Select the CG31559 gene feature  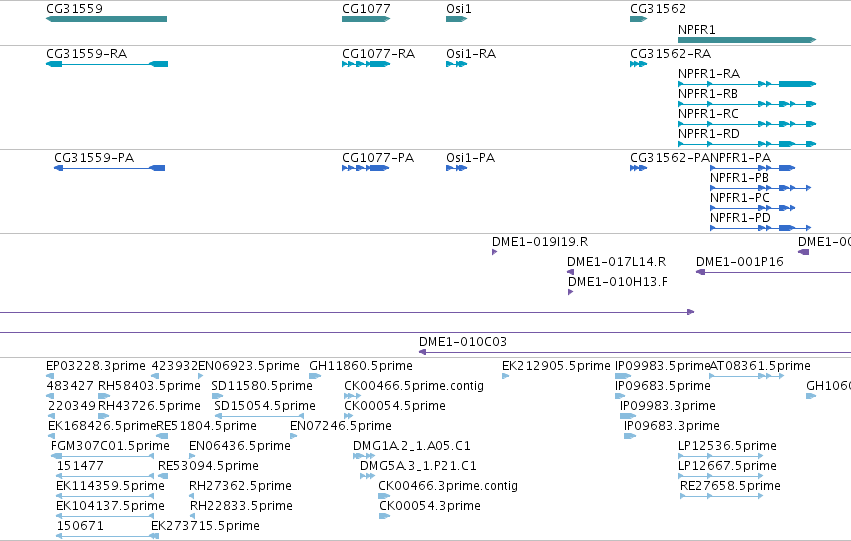coord(106,19)
